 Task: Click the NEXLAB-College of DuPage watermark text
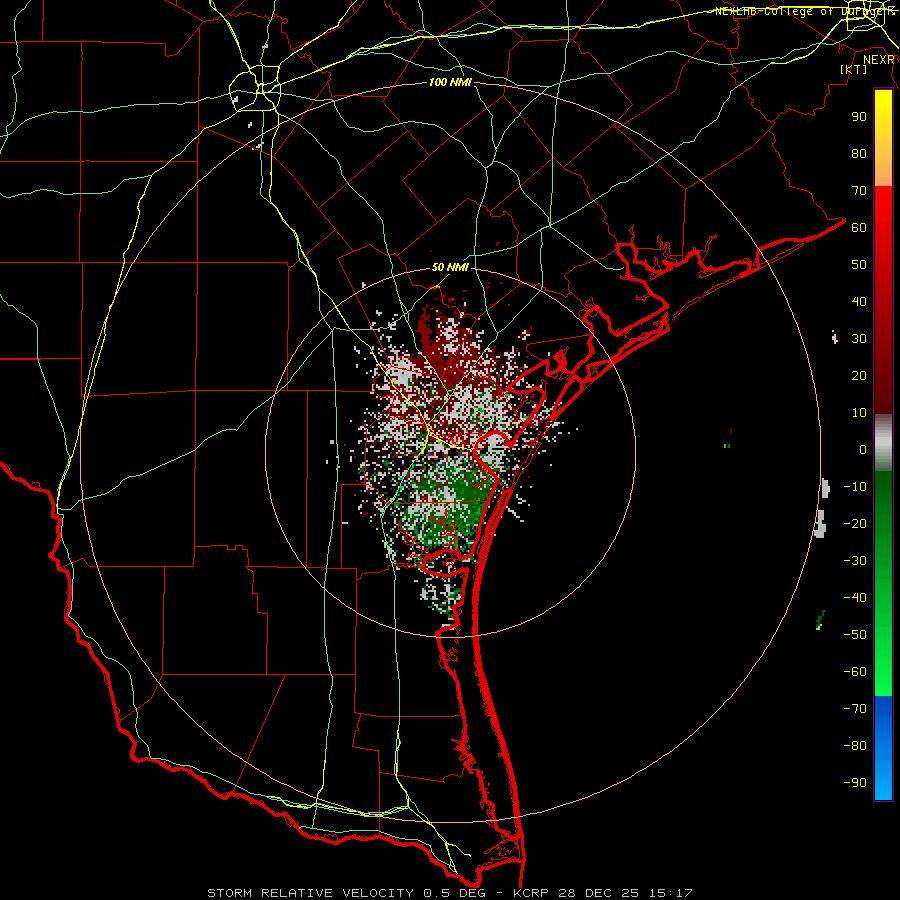(x=804, y=11)
